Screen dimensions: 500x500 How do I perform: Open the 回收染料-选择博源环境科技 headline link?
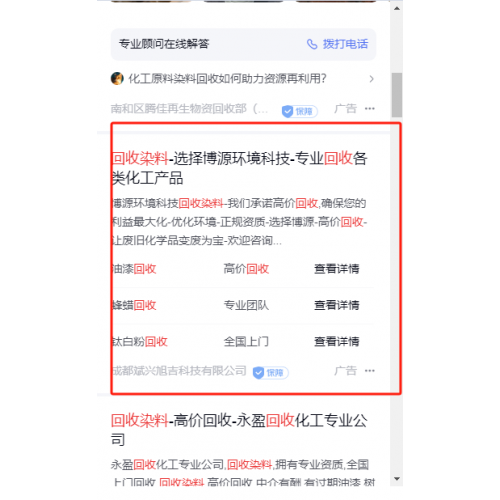pos(239,168)
